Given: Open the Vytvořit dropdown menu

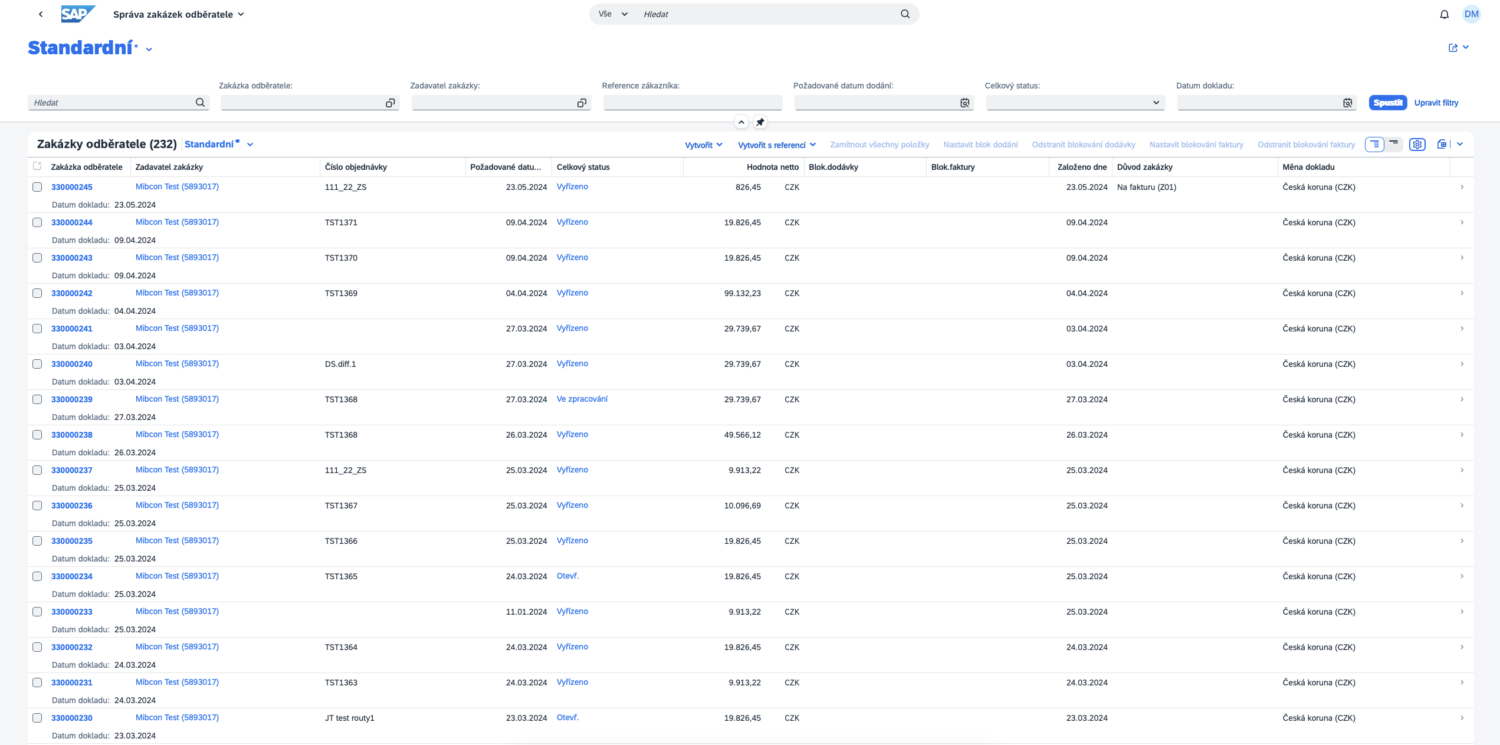Looking at the screenshot, I should pyautogui.click(x=703, y=145).
